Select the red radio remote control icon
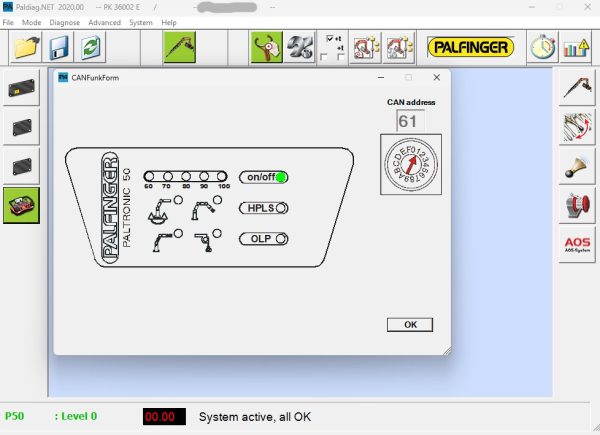This screenshot has width=600, height=435. tap(21, 205)
